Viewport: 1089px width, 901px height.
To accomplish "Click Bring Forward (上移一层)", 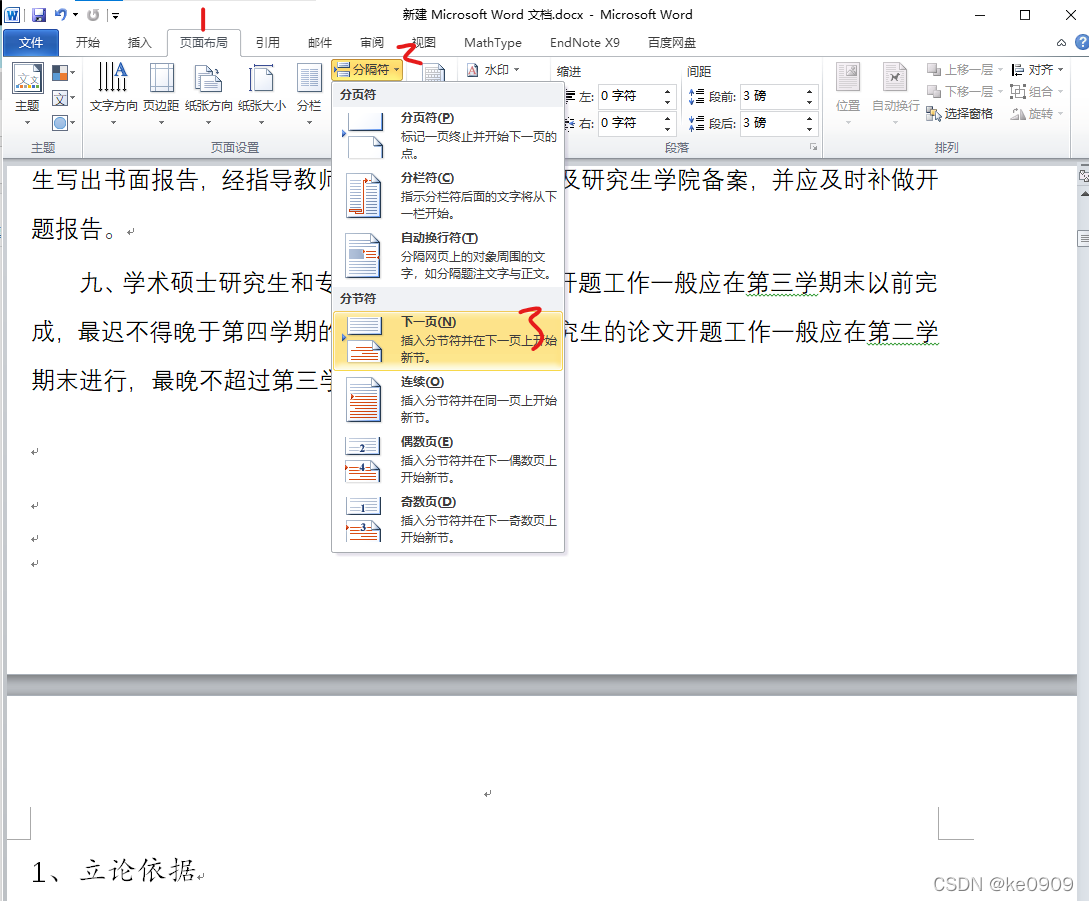I will 965,69.
